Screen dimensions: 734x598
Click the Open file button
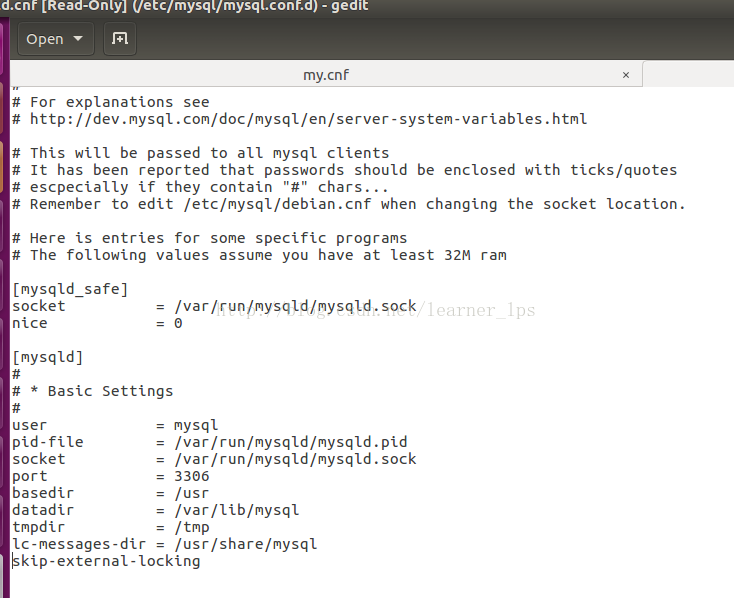pos(45,39)
